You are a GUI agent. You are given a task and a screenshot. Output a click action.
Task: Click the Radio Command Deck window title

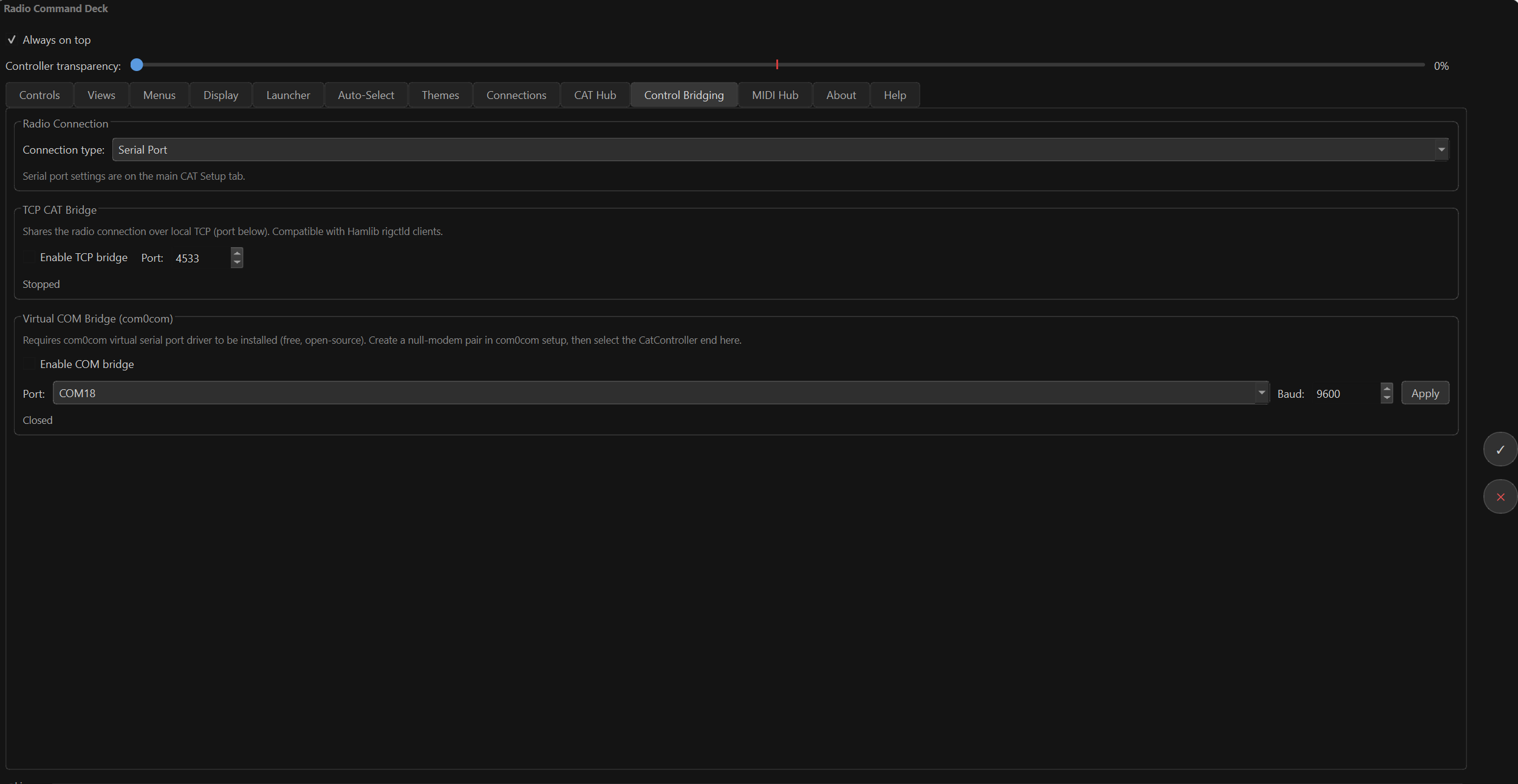click(56, 9)
